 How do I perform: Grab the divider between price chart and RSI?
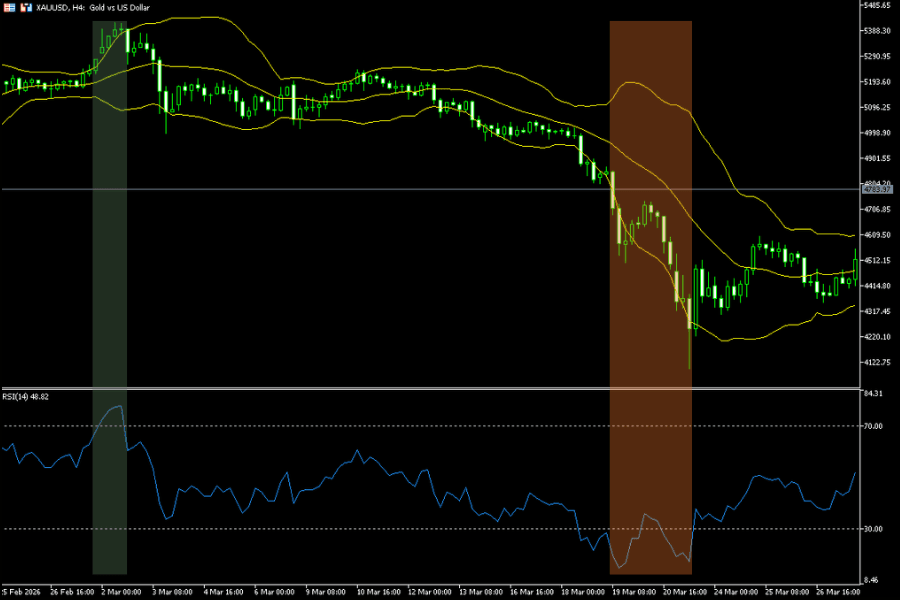click(430, 388)
